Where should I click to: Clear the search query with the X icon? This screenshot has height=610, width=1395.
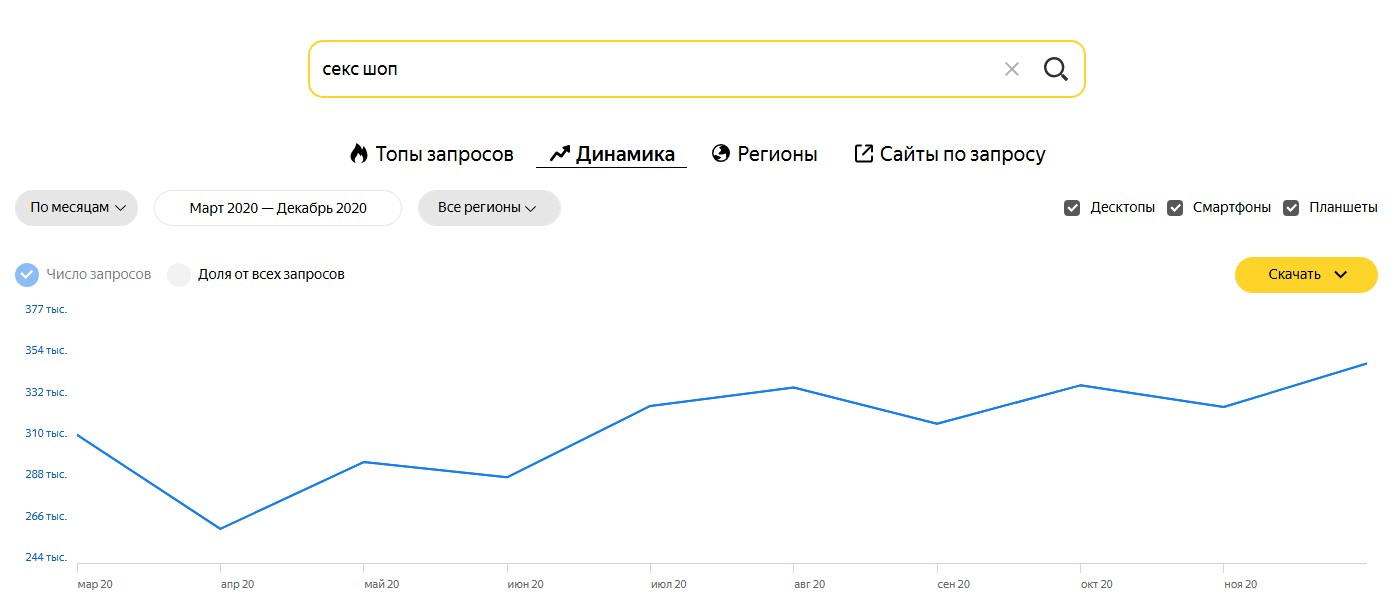[1011, 69]
